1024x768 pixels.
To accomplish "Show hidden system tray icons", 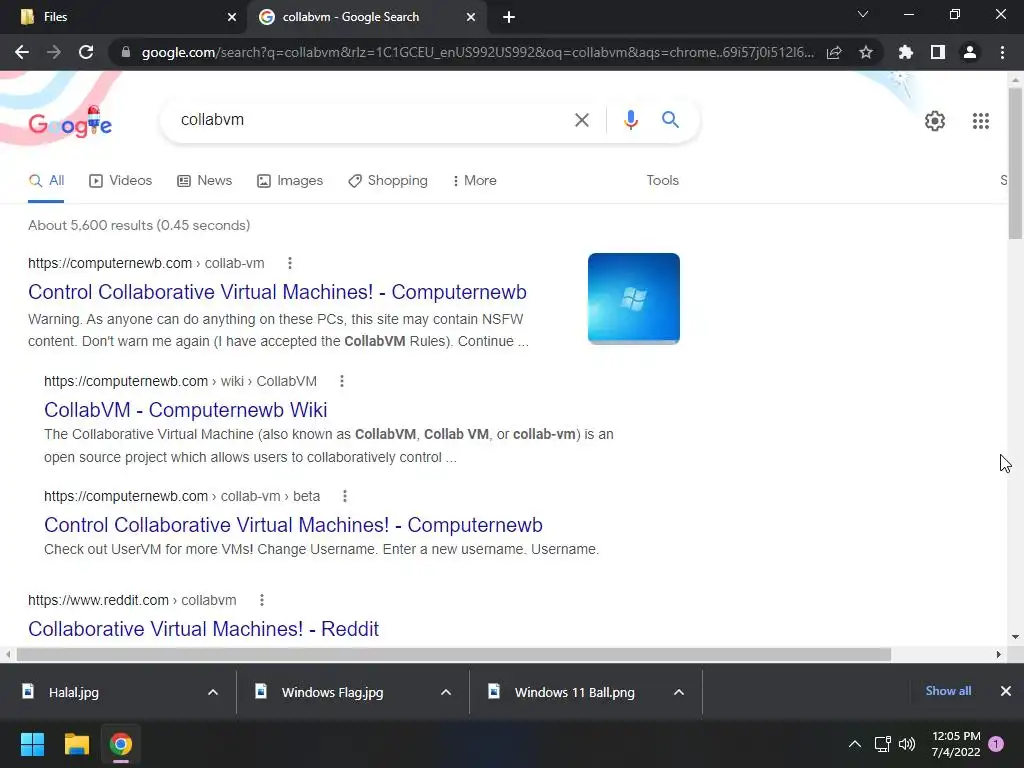I will (854, 744).
